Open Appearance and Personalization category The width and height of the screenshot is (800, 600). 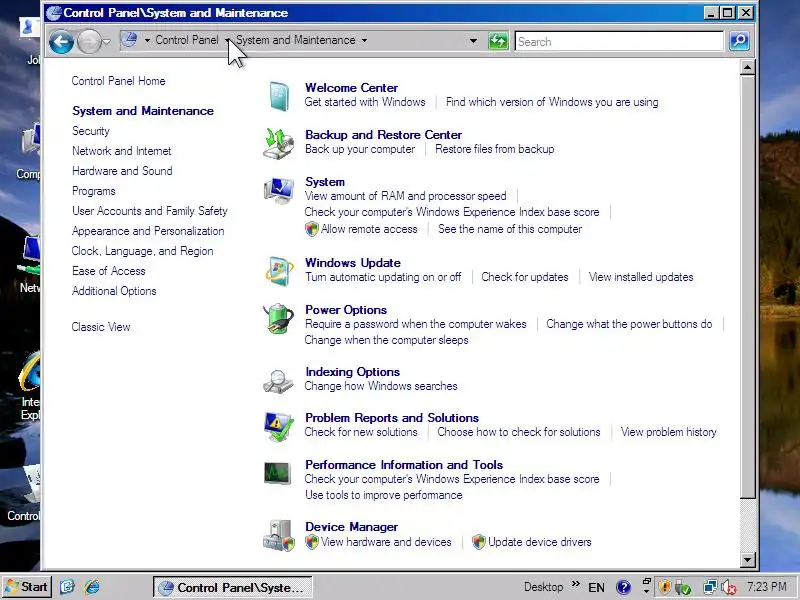[x=148, y=231]
